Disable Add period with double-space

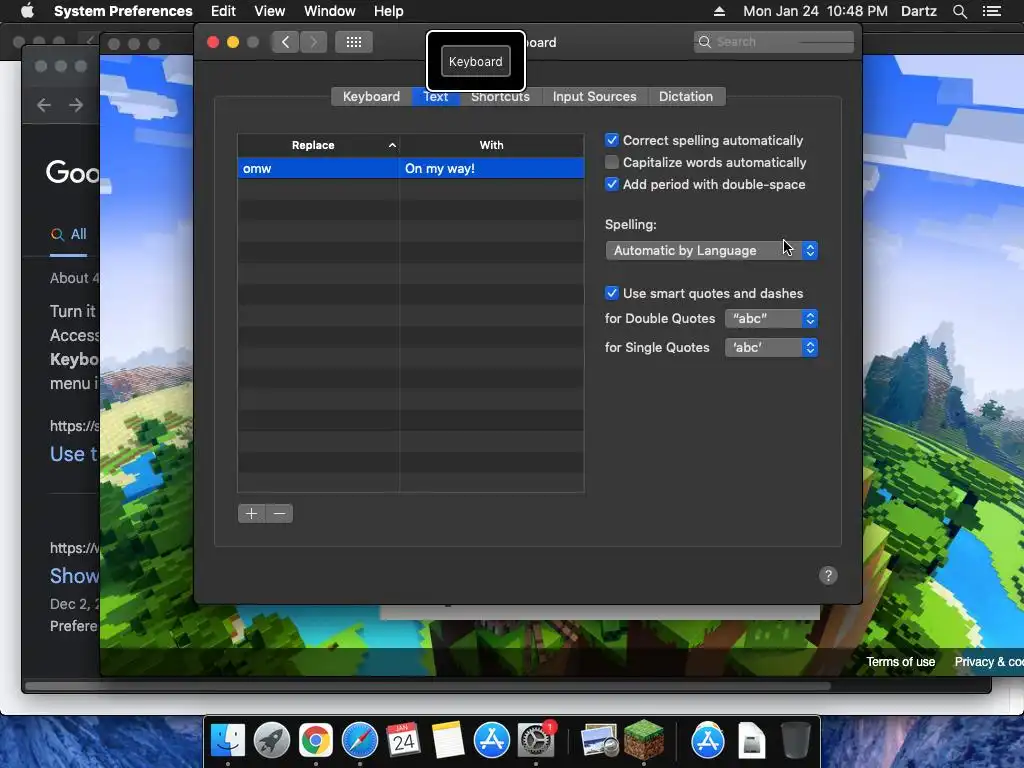tap(612, 184)
